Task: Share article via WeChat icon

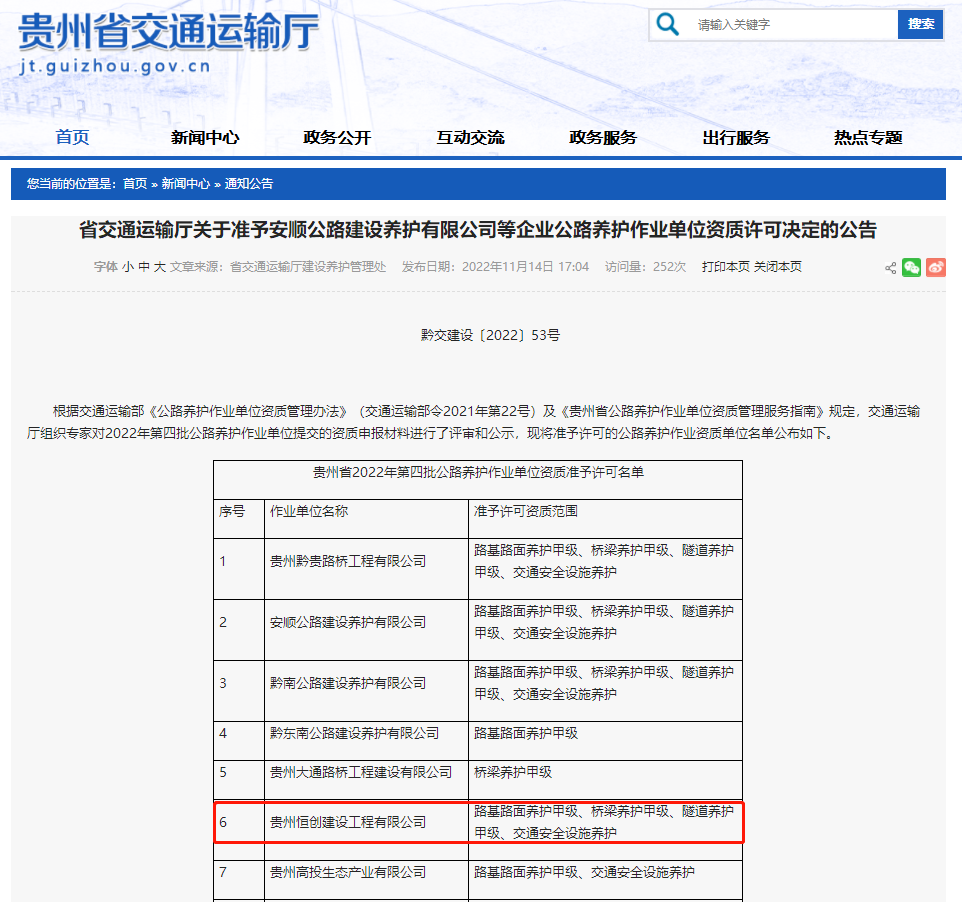Action: coord(912,268)
